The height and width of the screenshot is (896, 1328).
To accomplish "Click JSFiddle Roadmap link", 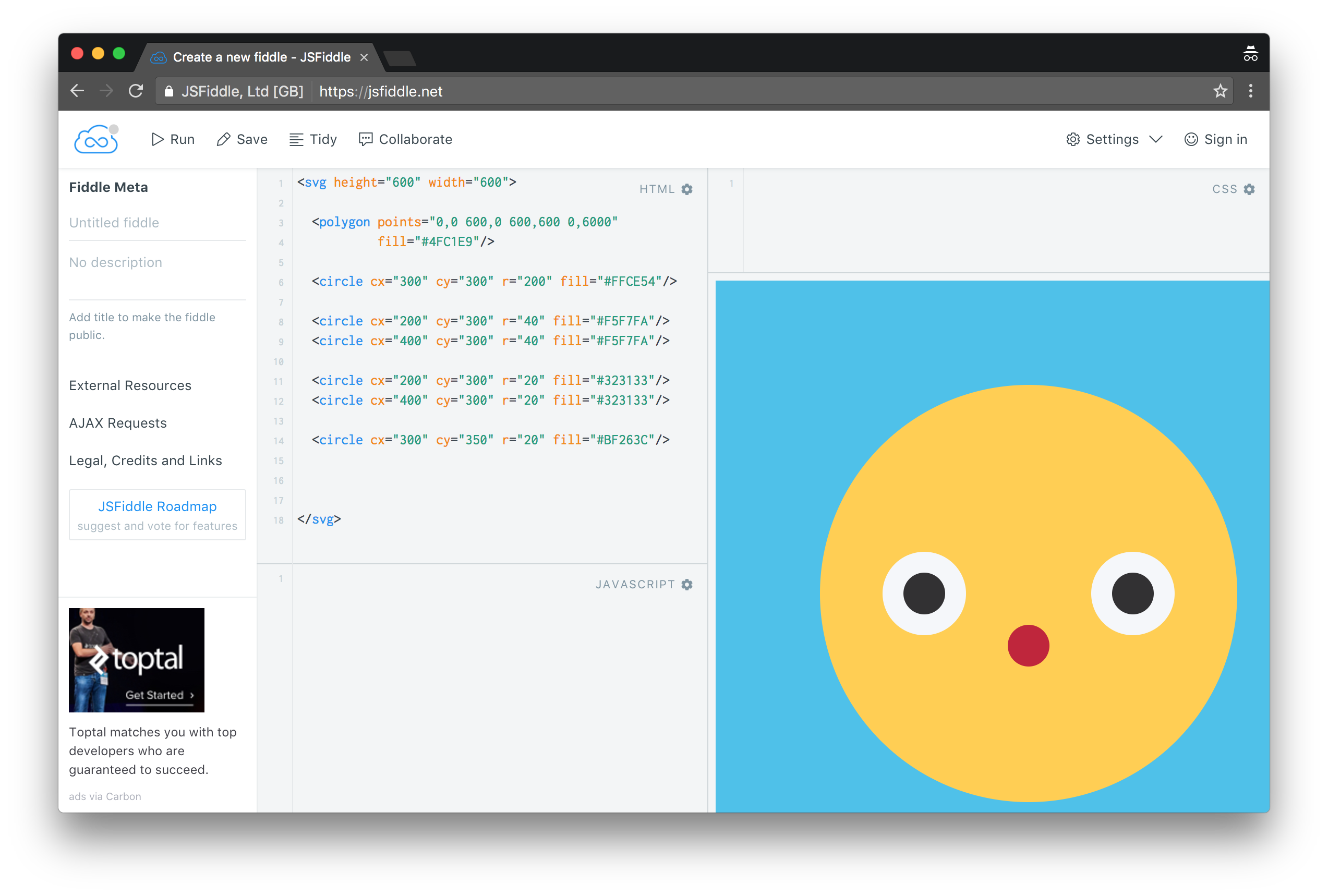I will point(158,505).
